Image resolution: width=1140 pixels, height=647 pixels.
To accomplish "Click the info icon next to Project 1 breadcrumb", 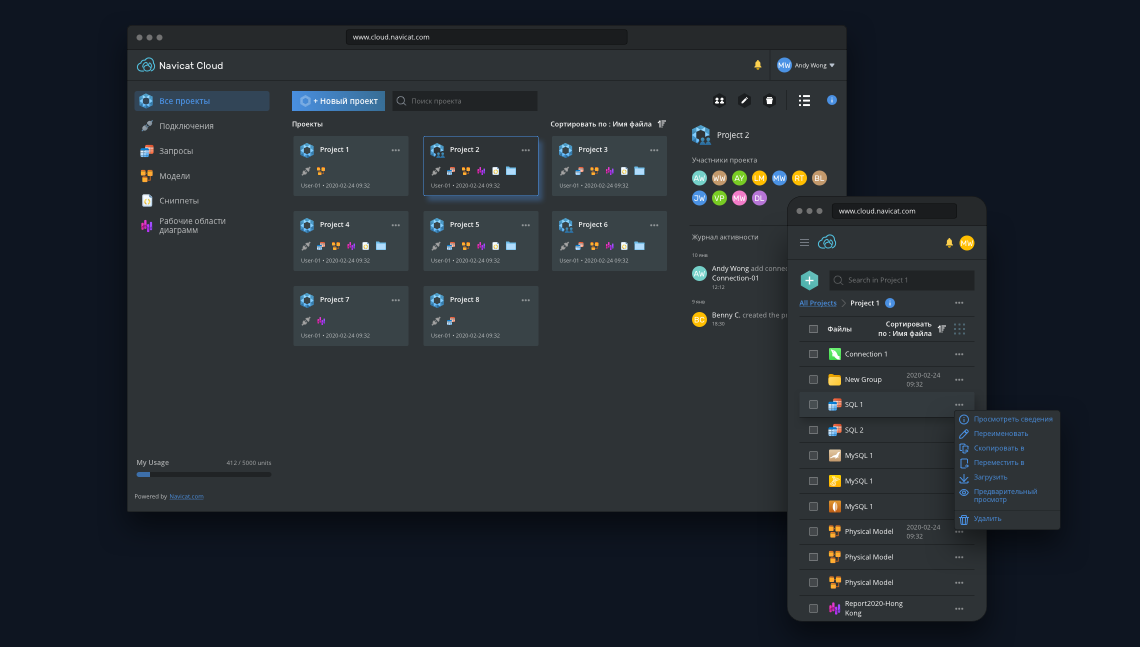I will click(890, 303).
